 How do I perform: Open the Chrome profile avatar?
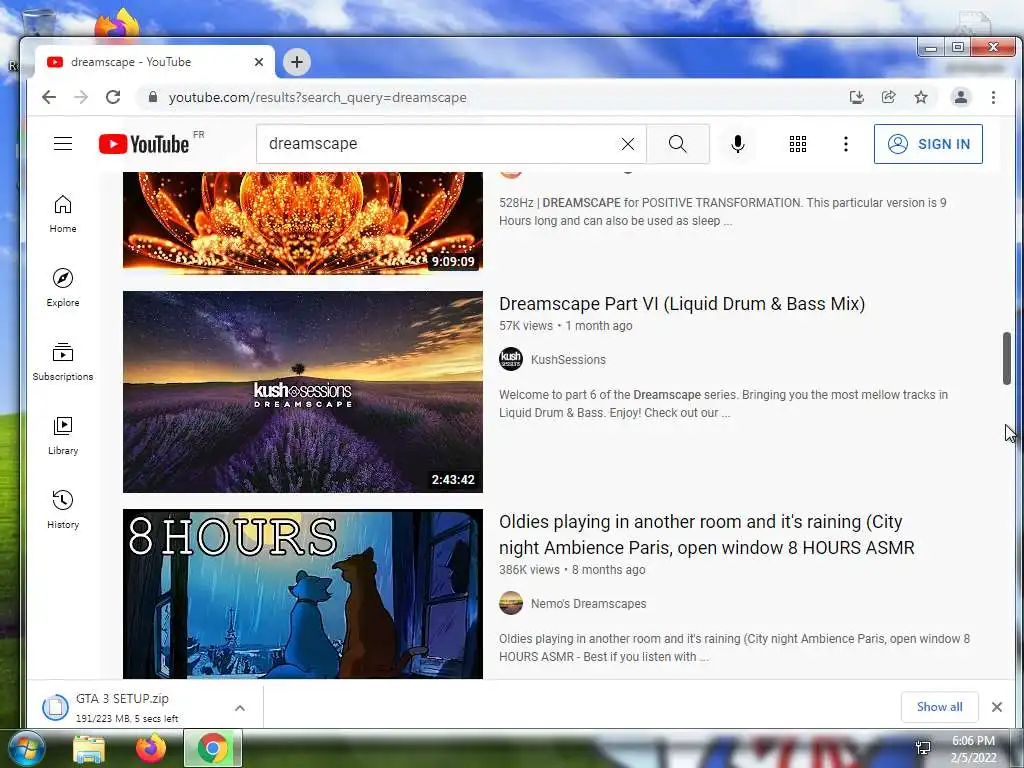click(x=961, y=97)
